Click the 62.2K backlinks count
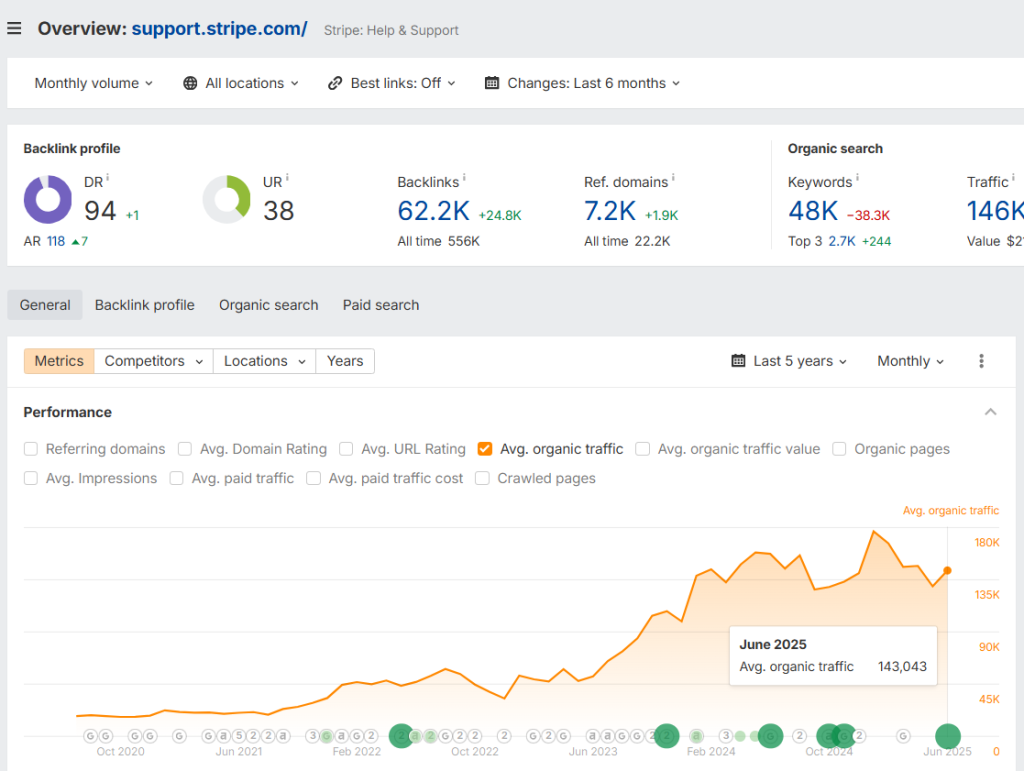This screenshot has height=771, width=1024. point(433,211)
